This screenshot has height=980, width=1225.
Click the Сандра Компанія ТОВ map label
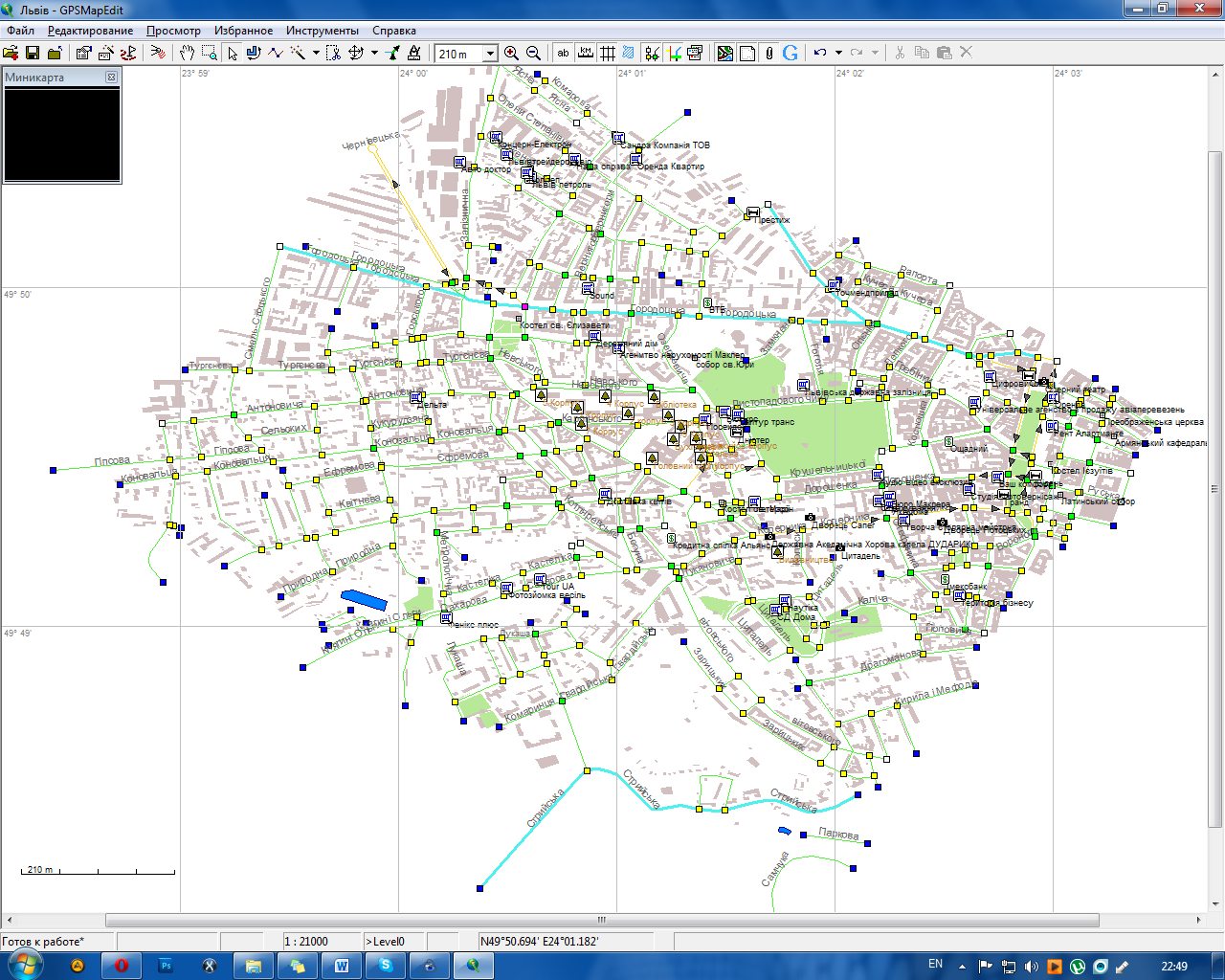[x=665, y=145]
